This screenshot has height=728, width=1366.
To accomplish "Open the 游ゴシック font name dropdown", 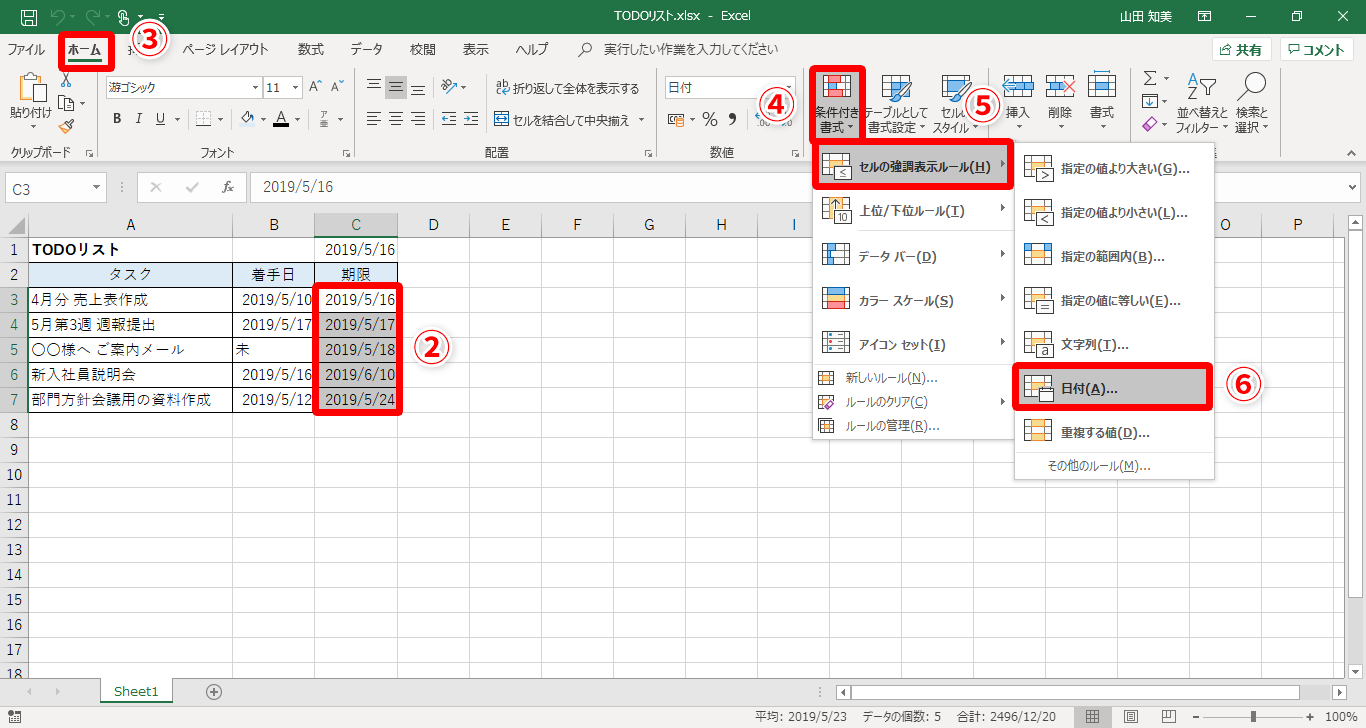I will tap(255, 88).
